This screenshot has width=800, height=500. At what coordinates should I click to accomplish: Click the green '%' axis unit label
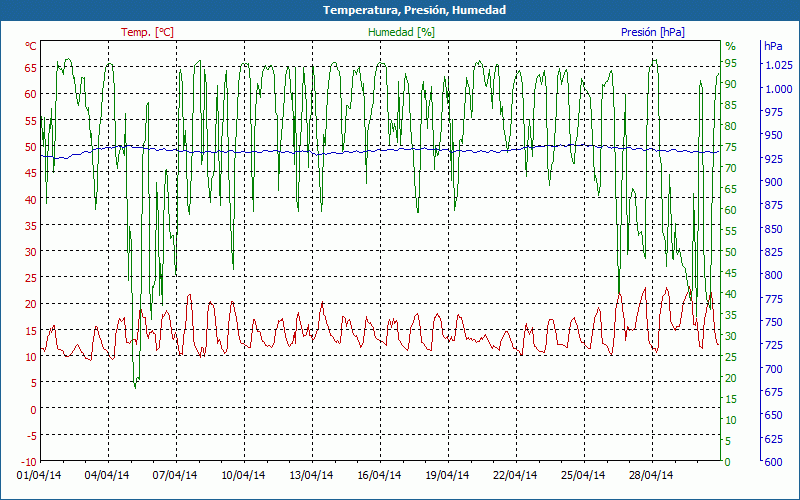[x=731, y=46]
